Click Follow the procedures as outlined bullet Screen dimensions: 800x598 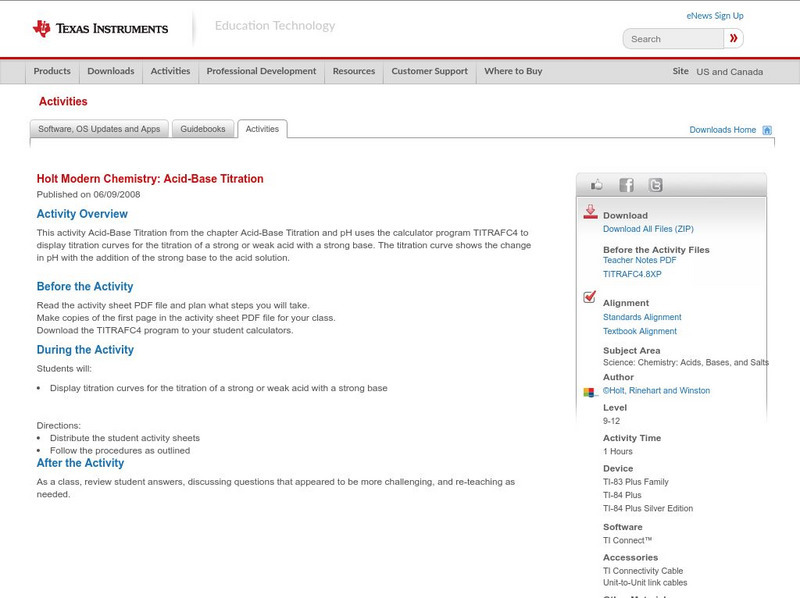[120, 451]
